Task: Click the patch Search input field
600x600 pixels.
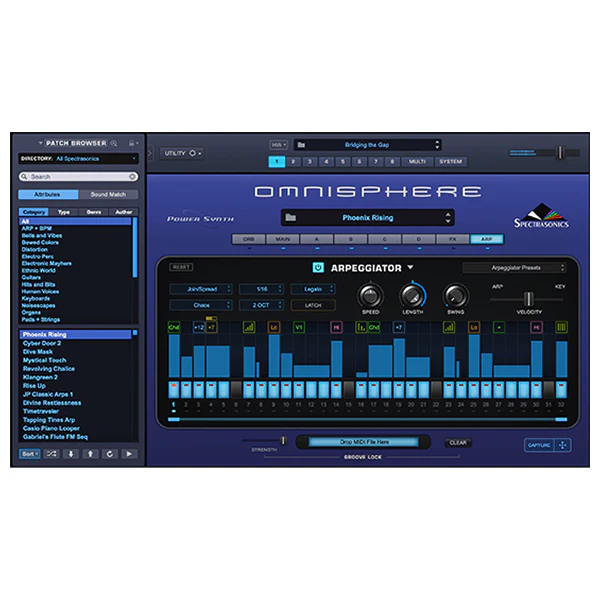Action: (x=78, y=176)
